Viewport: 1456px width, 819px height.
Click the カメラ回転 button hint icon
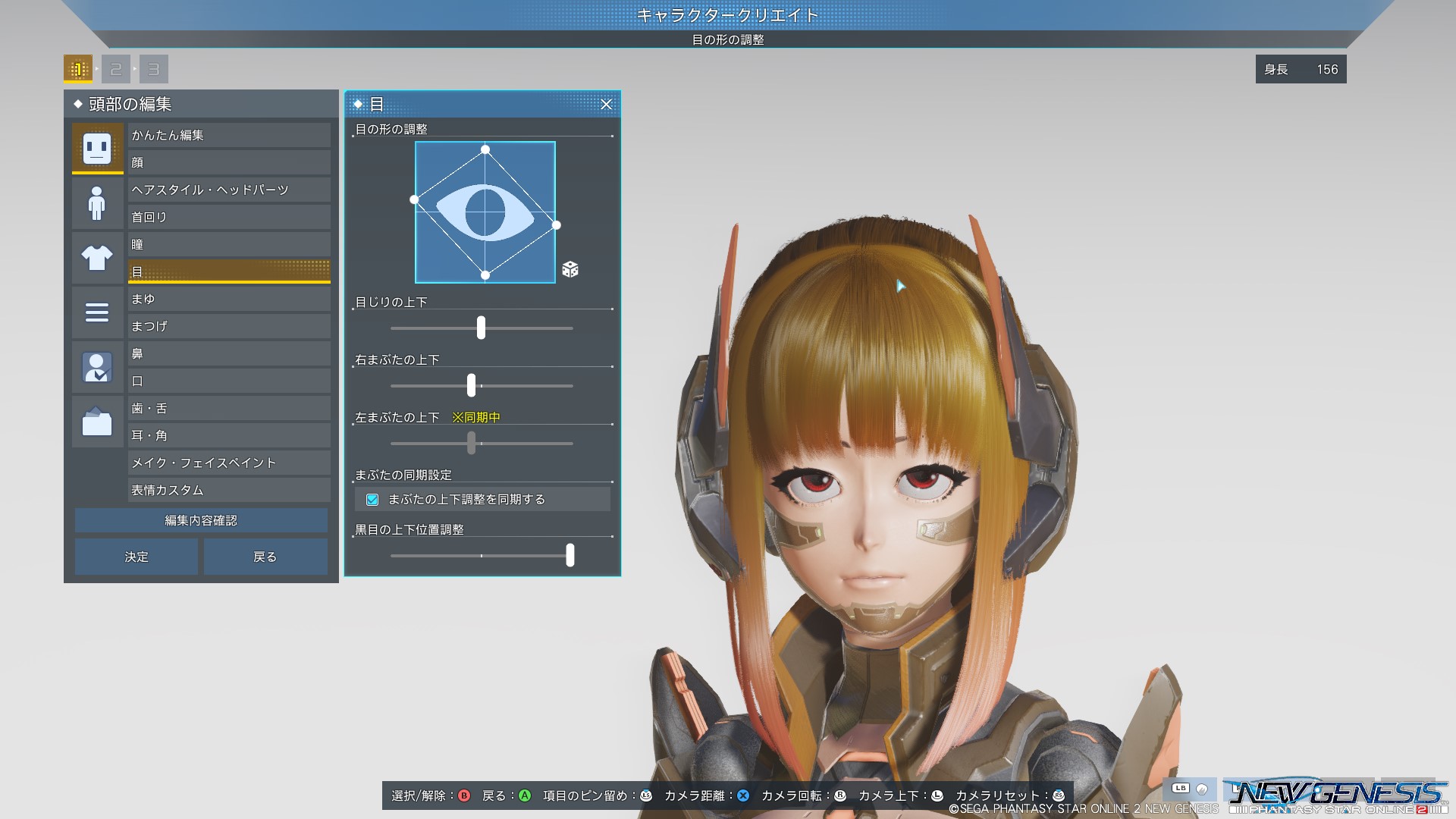pos(840,795)
